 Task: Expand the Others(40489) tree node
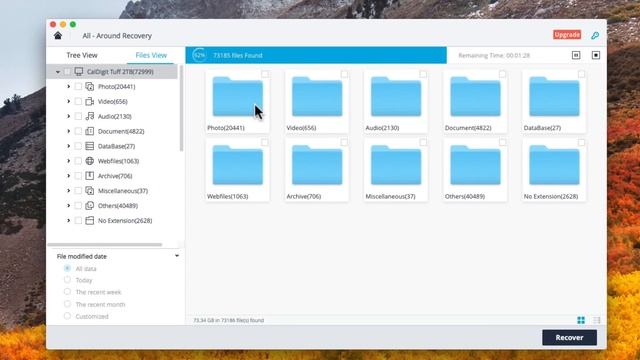[x=68, y=206]
